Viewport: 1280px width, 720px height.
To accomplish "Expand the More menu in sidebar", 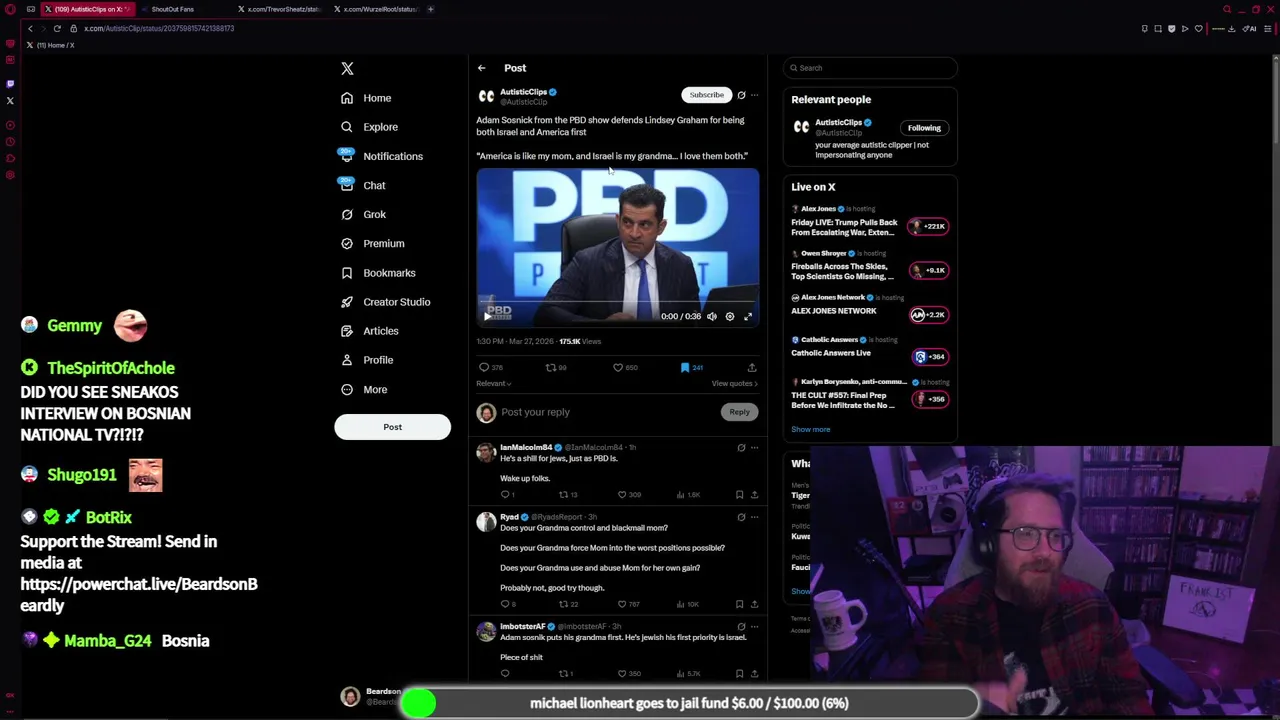I will point(364,389).
